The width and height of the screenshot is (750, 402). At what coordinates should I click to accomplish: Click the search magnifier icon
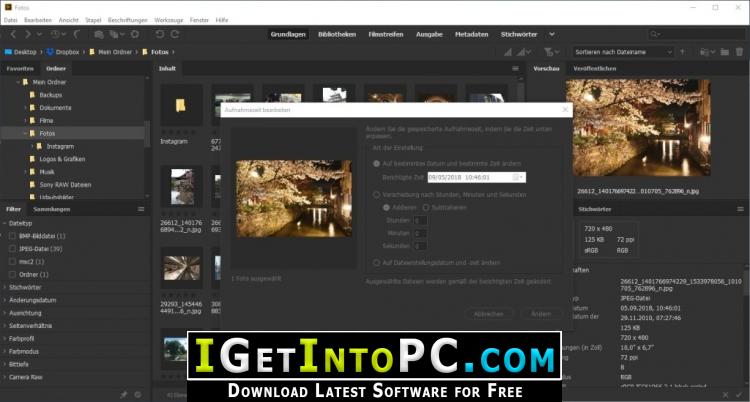[x=654, y=34]
